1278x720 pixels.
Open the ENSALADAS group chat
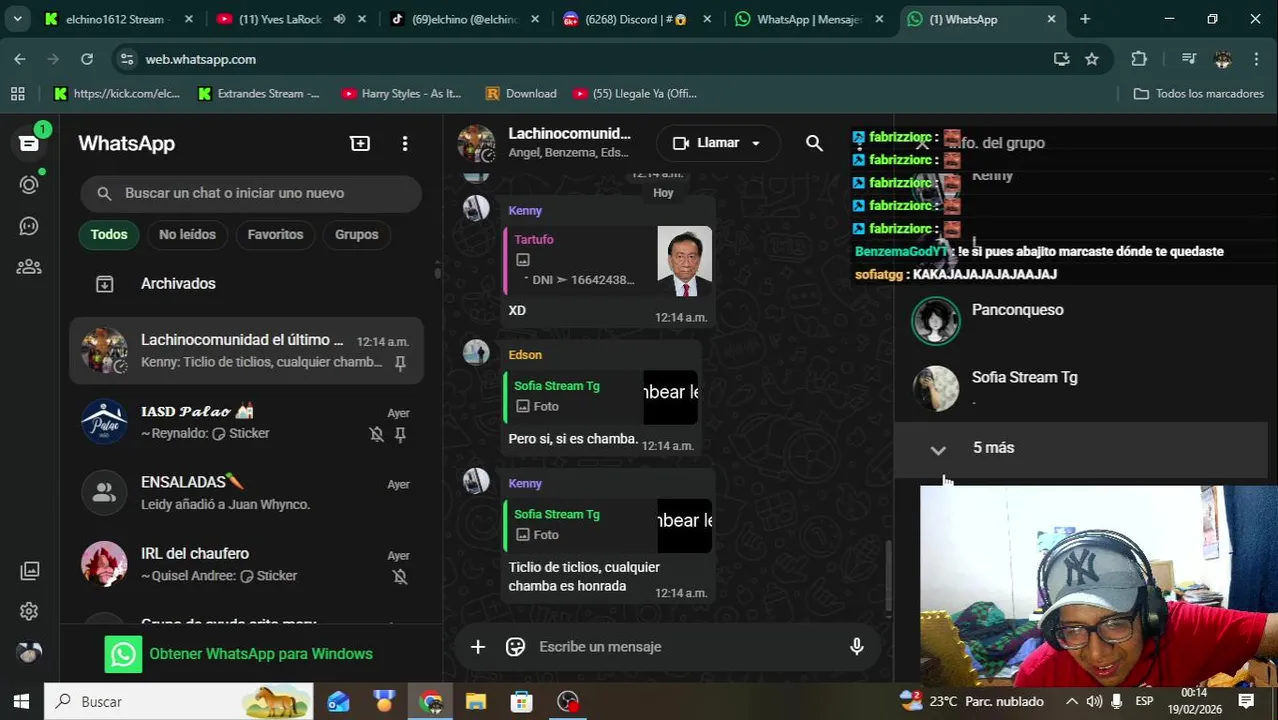246,493
